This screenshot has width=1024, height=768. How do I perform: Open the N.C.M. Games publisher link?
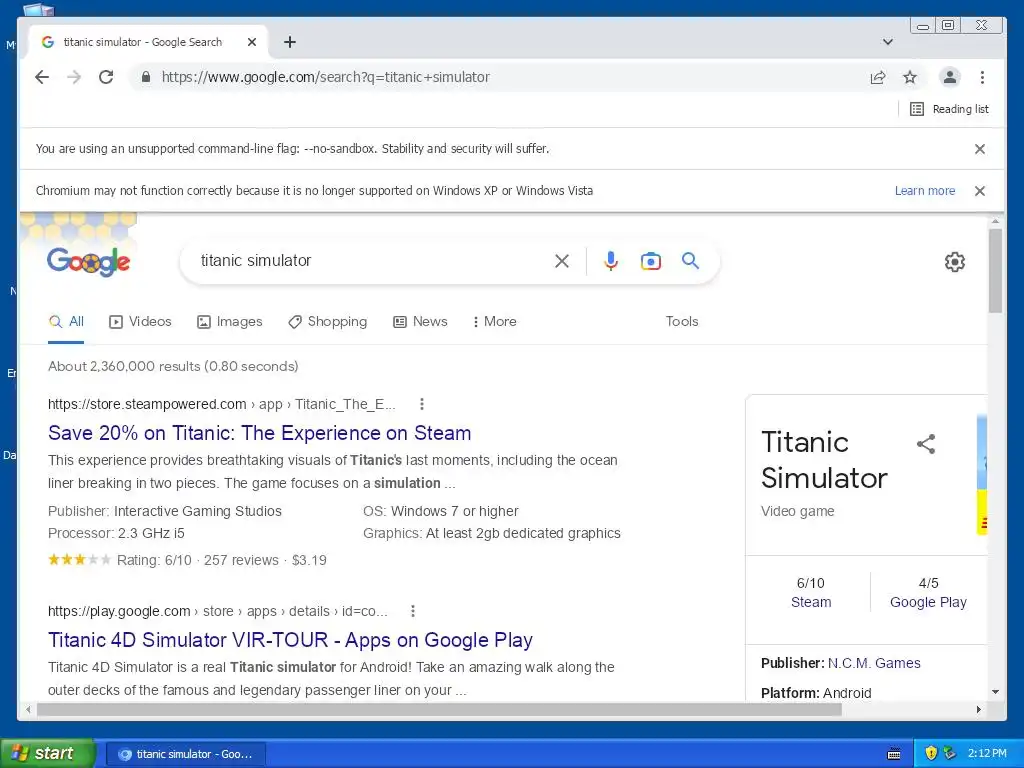pos(874,663)
